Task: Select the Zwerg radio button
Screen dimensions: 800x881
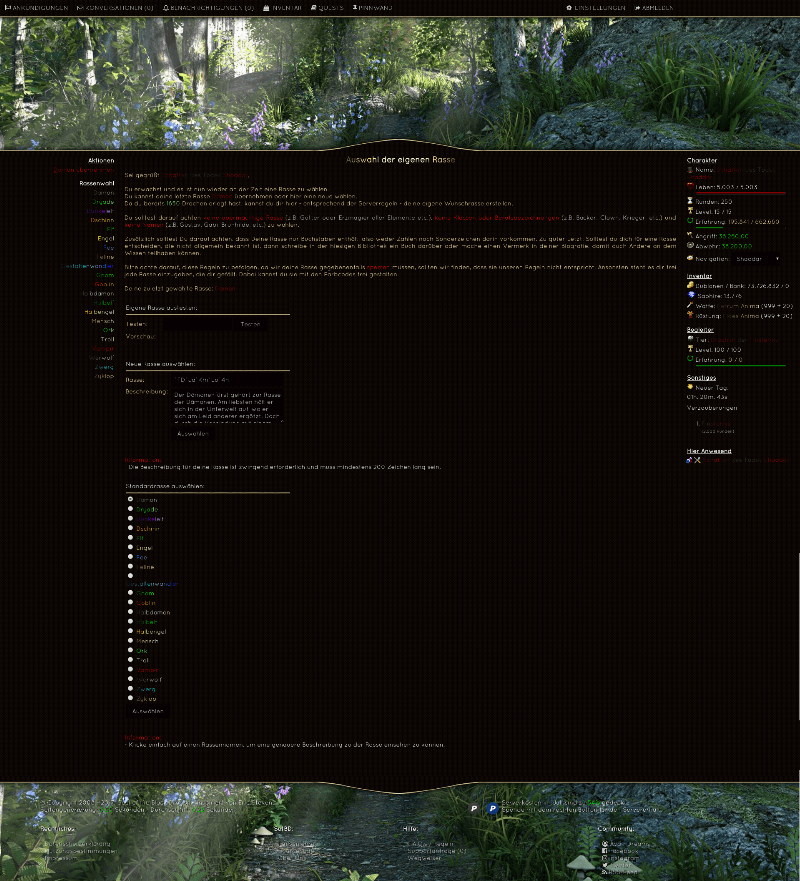Action: (130, 688)
